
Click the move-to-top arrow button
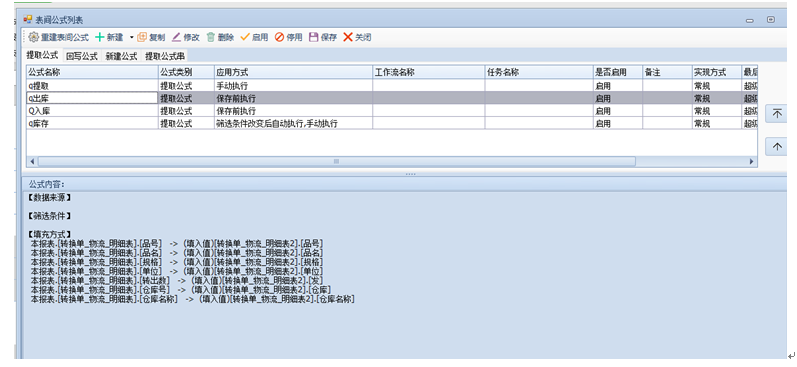pyautogui.click(x=777, y=113)
